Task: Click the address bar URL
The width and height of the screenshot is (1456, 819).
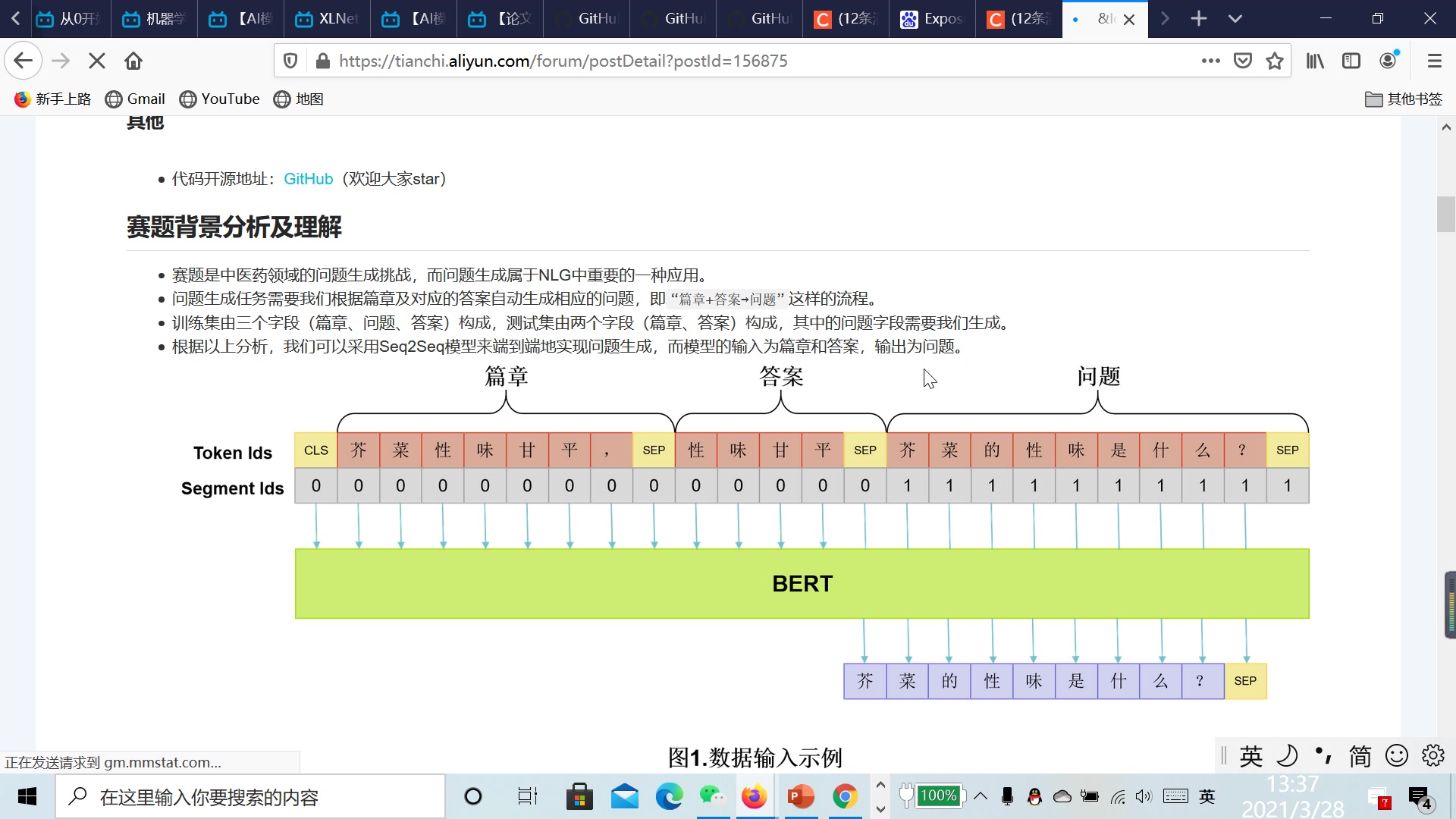Action: (563, 61)
